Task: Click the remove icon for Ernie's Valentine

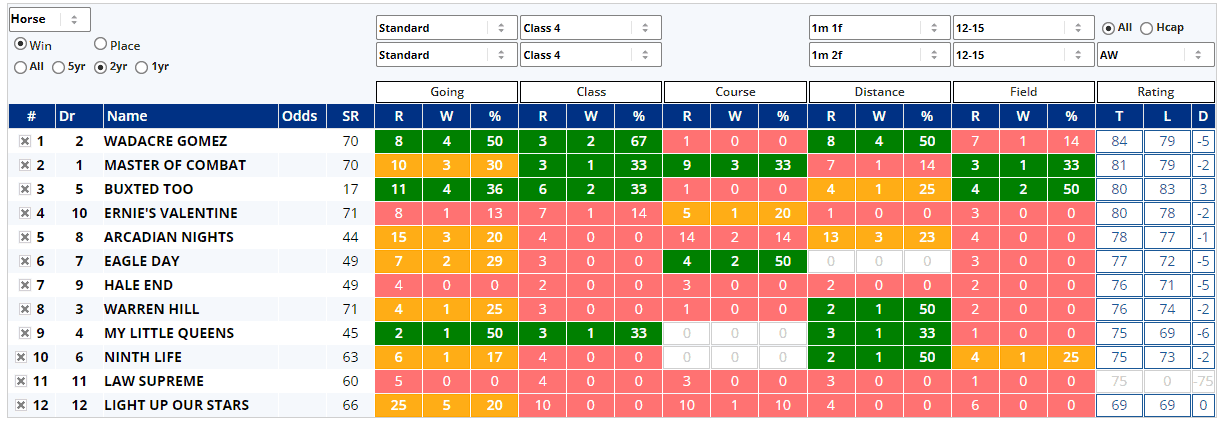Action: [x=24, y=213]
